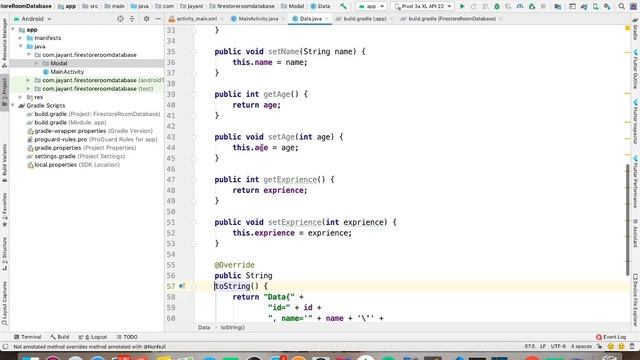
Task: Collapse the Gradle Scripts node
Action: tap(13, 106)
